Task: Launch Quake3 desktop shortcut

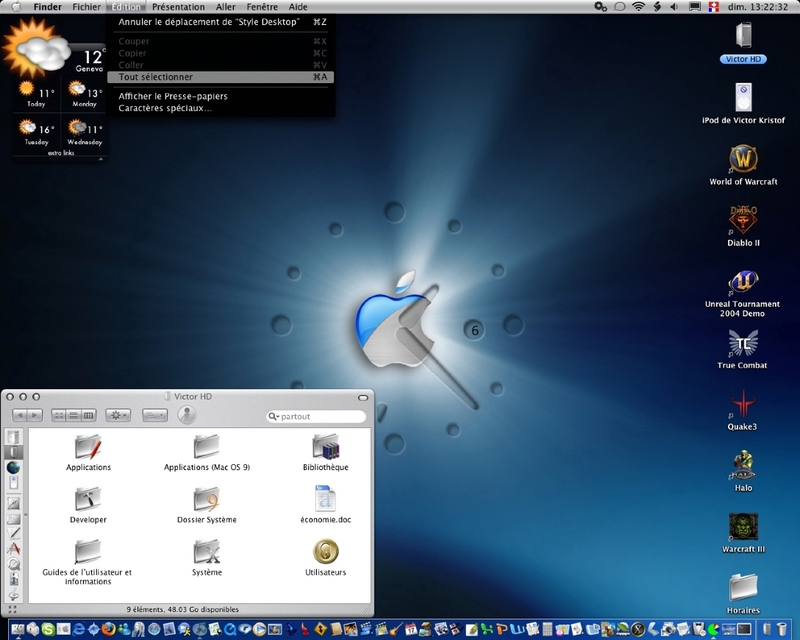Action: pyautogui.click(x=743, y=410)
